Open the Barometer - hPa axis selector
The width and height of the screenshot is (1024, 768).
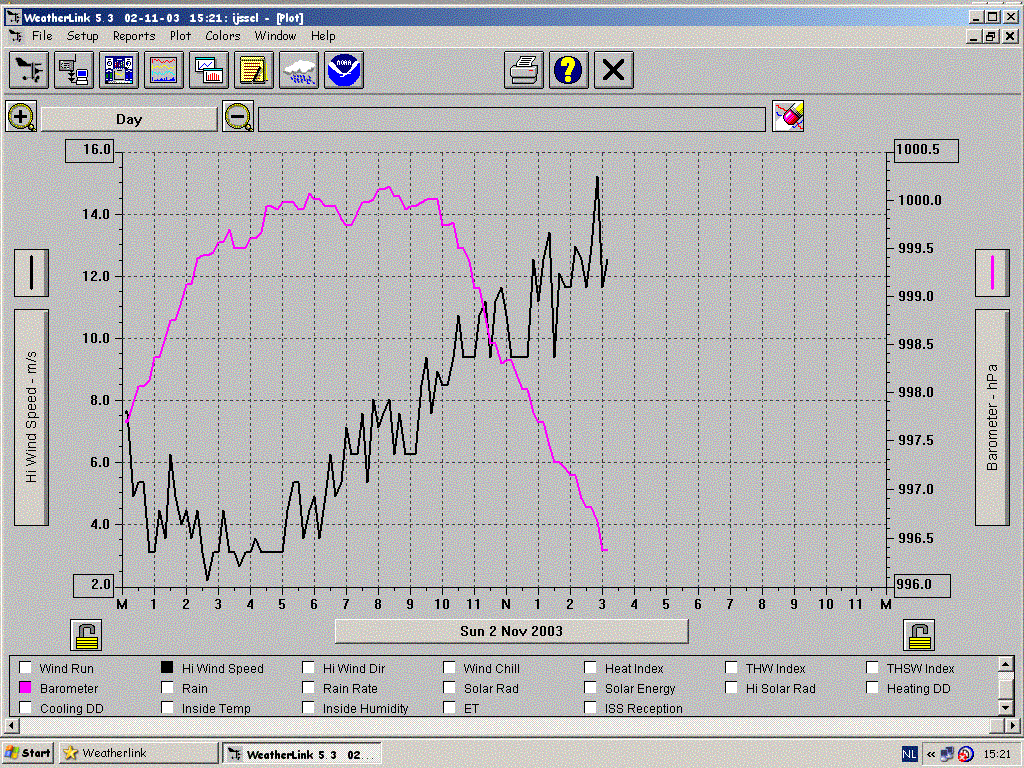coord(993,417)
